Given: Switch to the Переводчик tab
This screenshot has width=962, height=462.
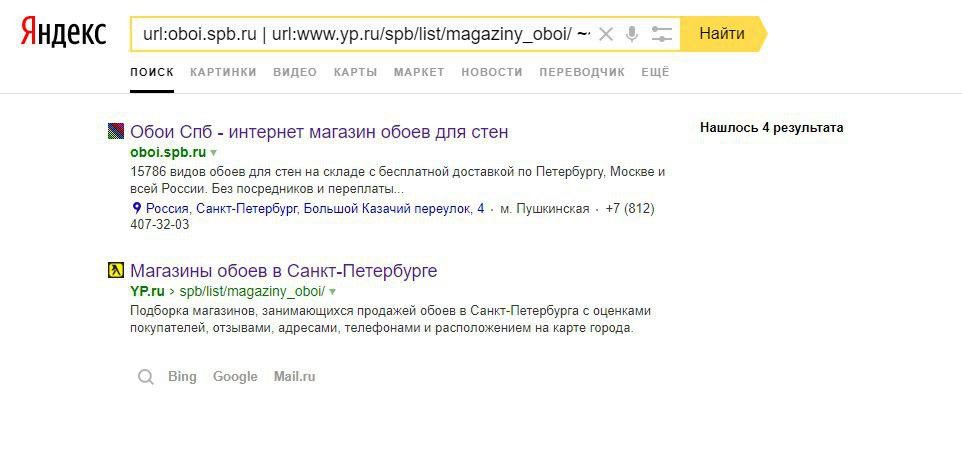Looking at the screenshot, I should (582, 72).
